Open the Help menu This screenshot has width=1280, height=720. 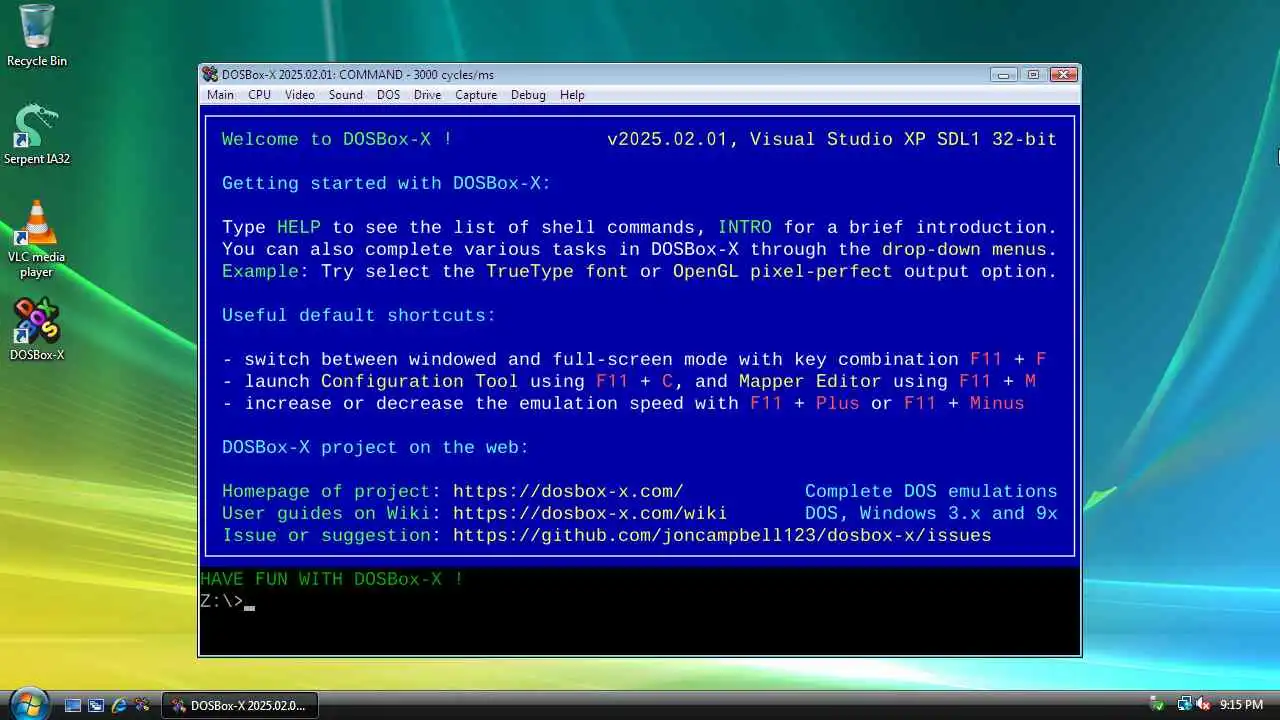pyautogui.click(x=572, y=95)
